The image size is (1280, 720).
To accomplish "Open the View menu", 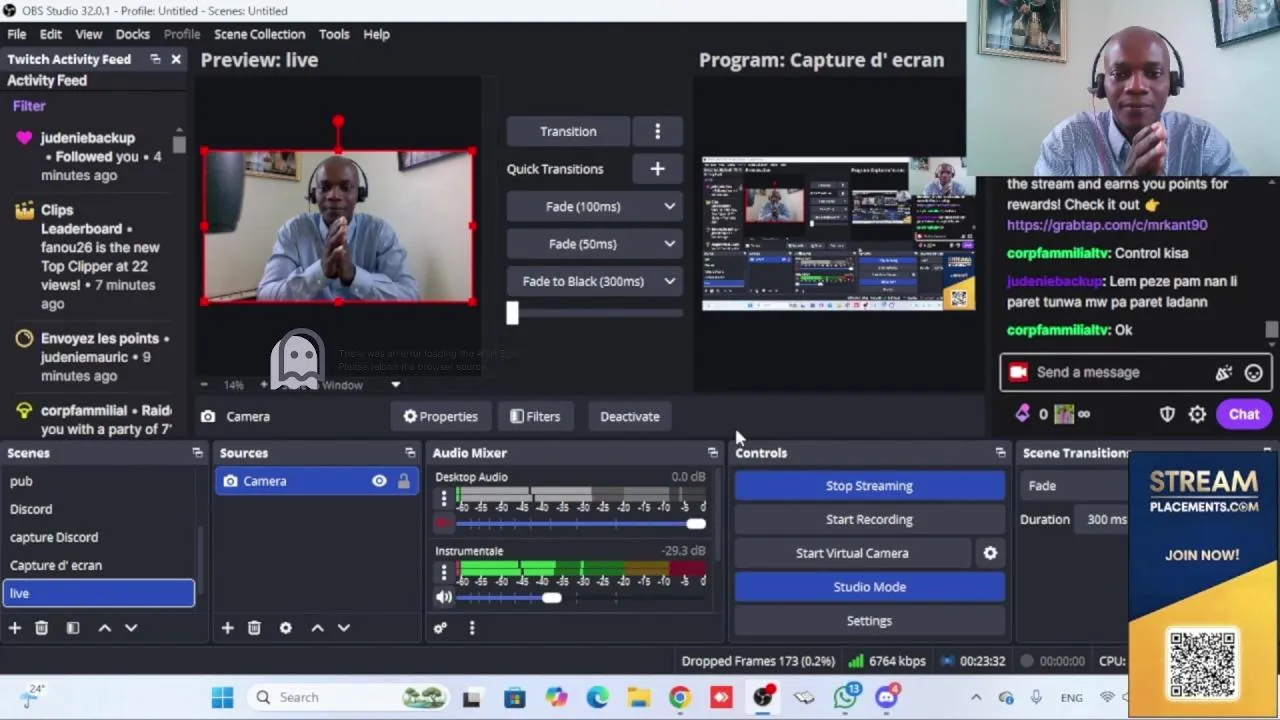I will pyautogui.click(x=89, y=34).
